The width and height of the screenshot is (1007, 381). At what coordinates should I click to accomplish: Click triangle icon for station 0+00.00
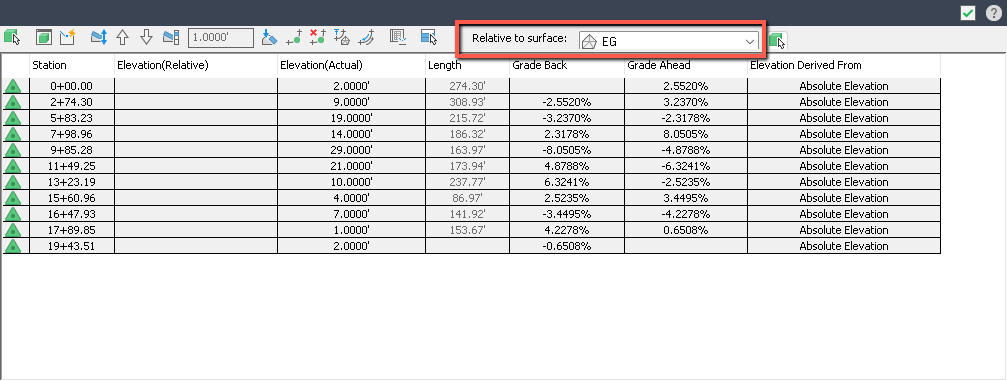(x=12, y=86)
